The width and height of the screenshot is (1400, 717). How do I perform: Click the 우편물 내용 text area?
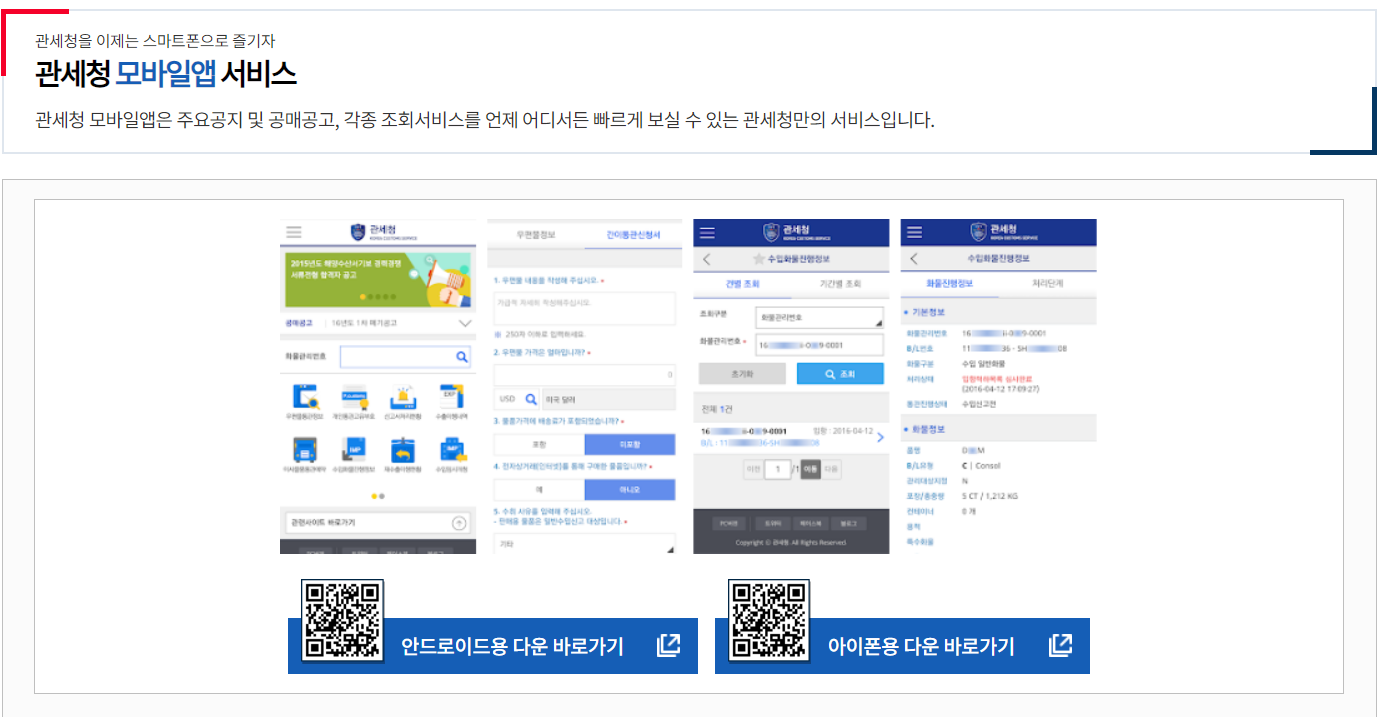[585, 308]
